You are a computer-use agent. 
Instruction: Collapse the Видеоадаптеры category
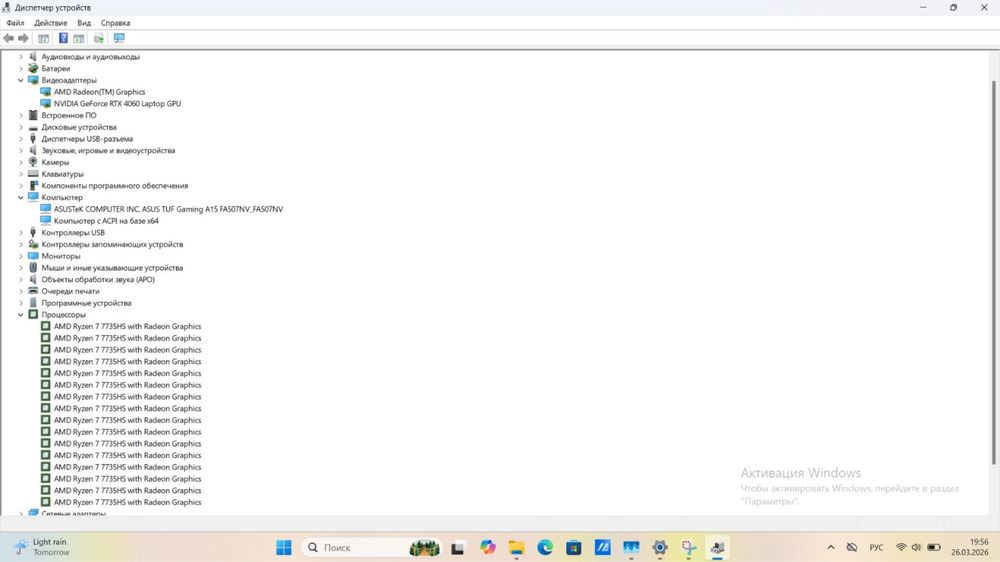[20, 80]
